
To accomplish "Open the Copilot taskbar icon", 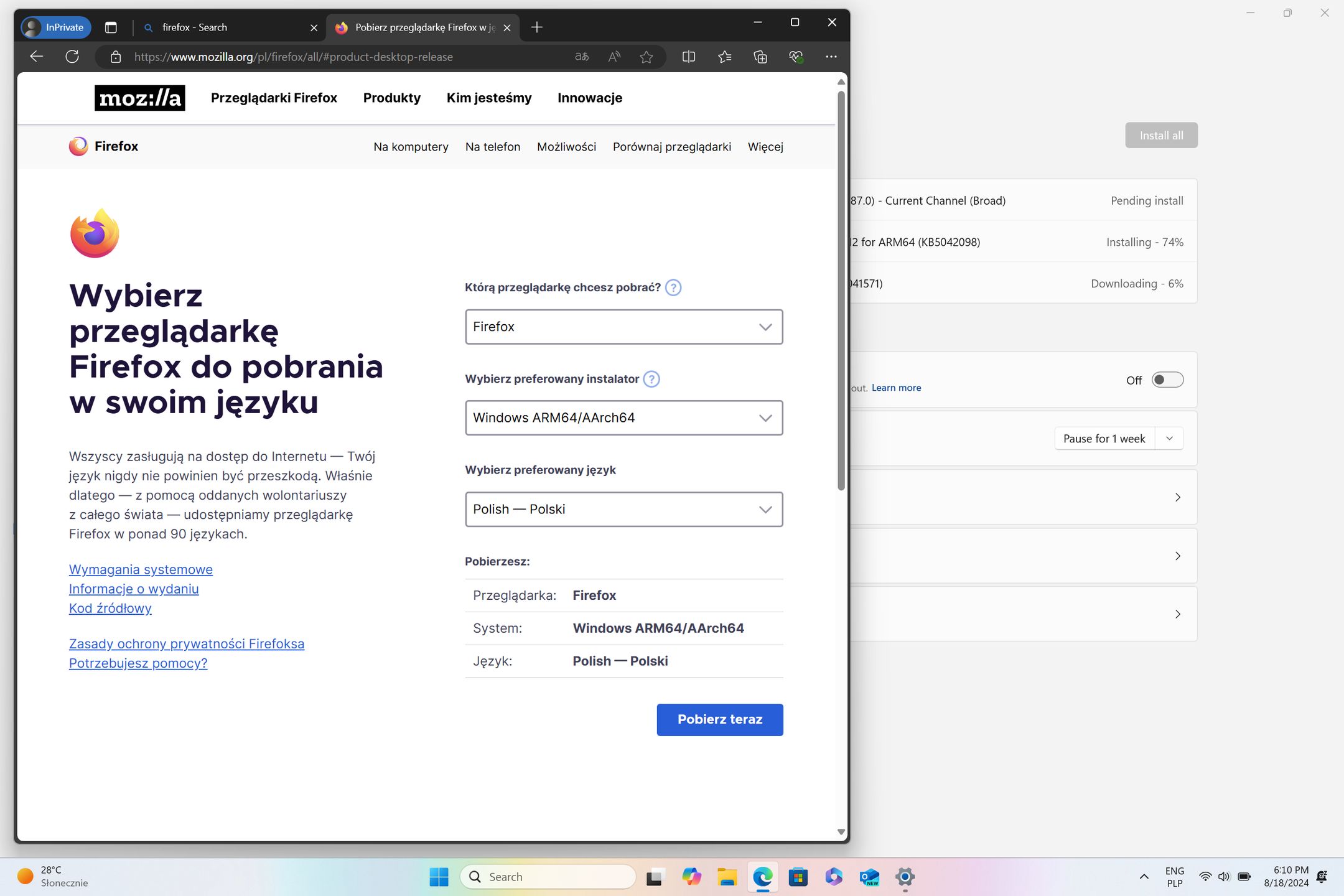I will [691, 876].
